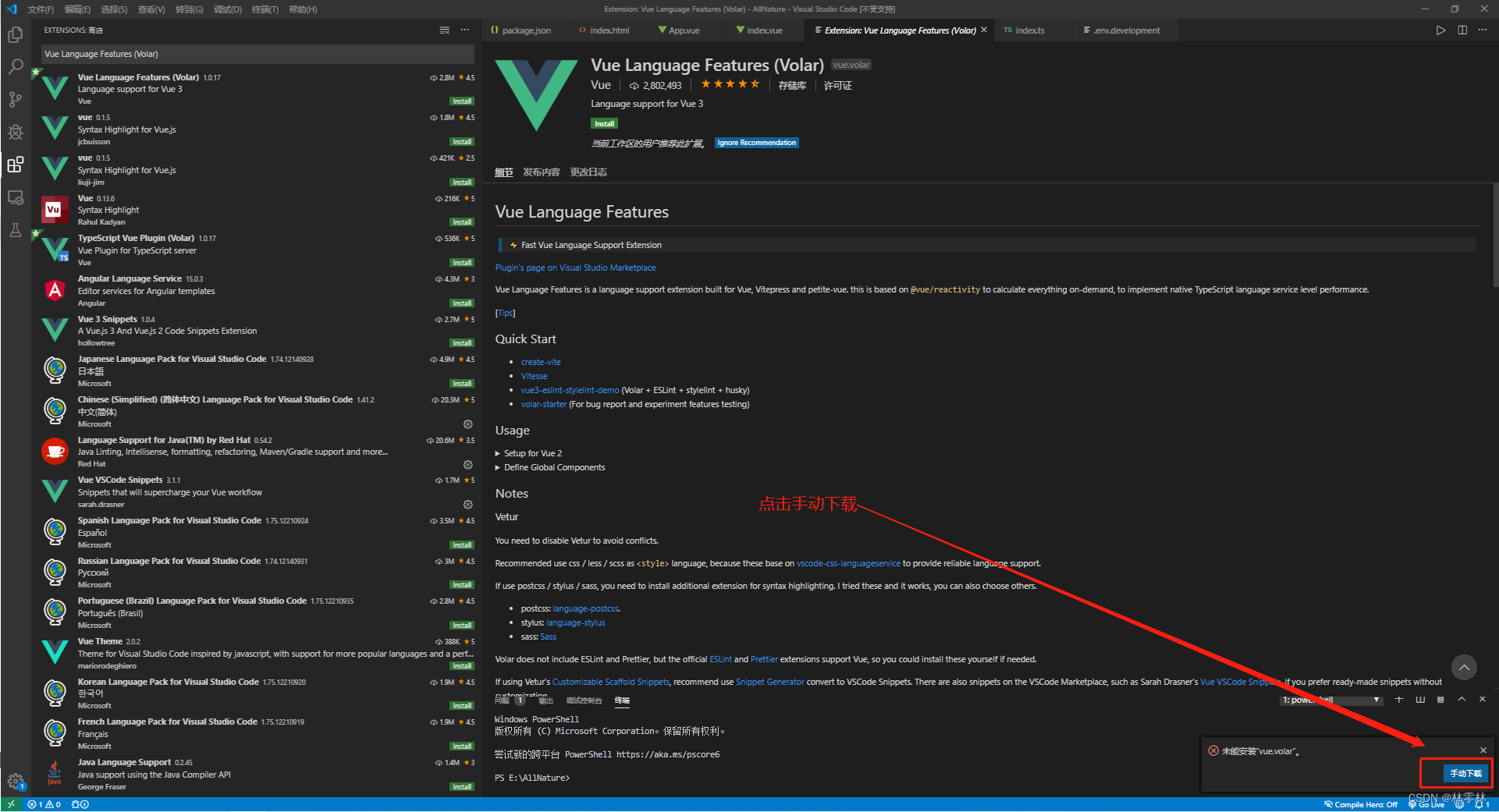Expand Define Global Components section
1499x812 pixels.
pos(550,467)
